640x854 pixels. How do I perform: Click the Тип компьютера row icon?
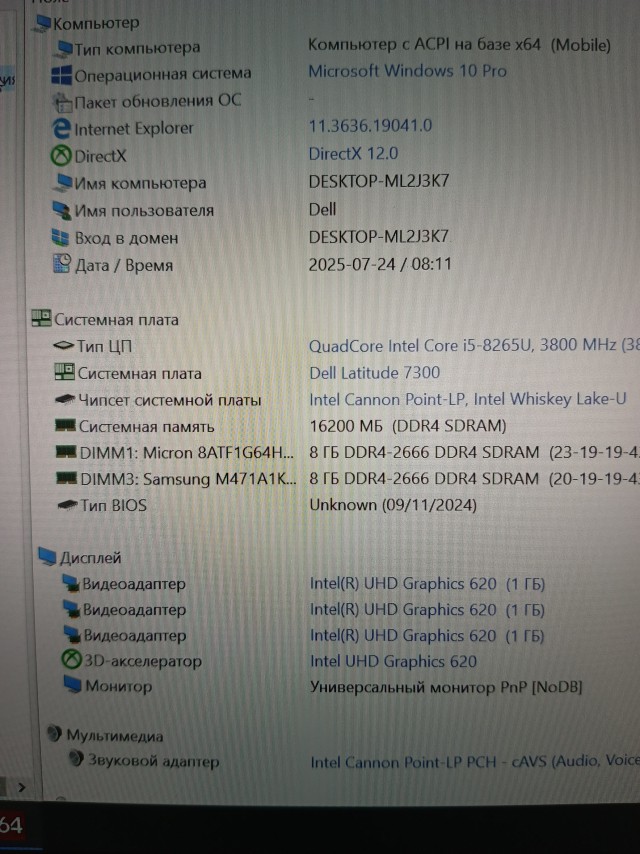[64, 48]
